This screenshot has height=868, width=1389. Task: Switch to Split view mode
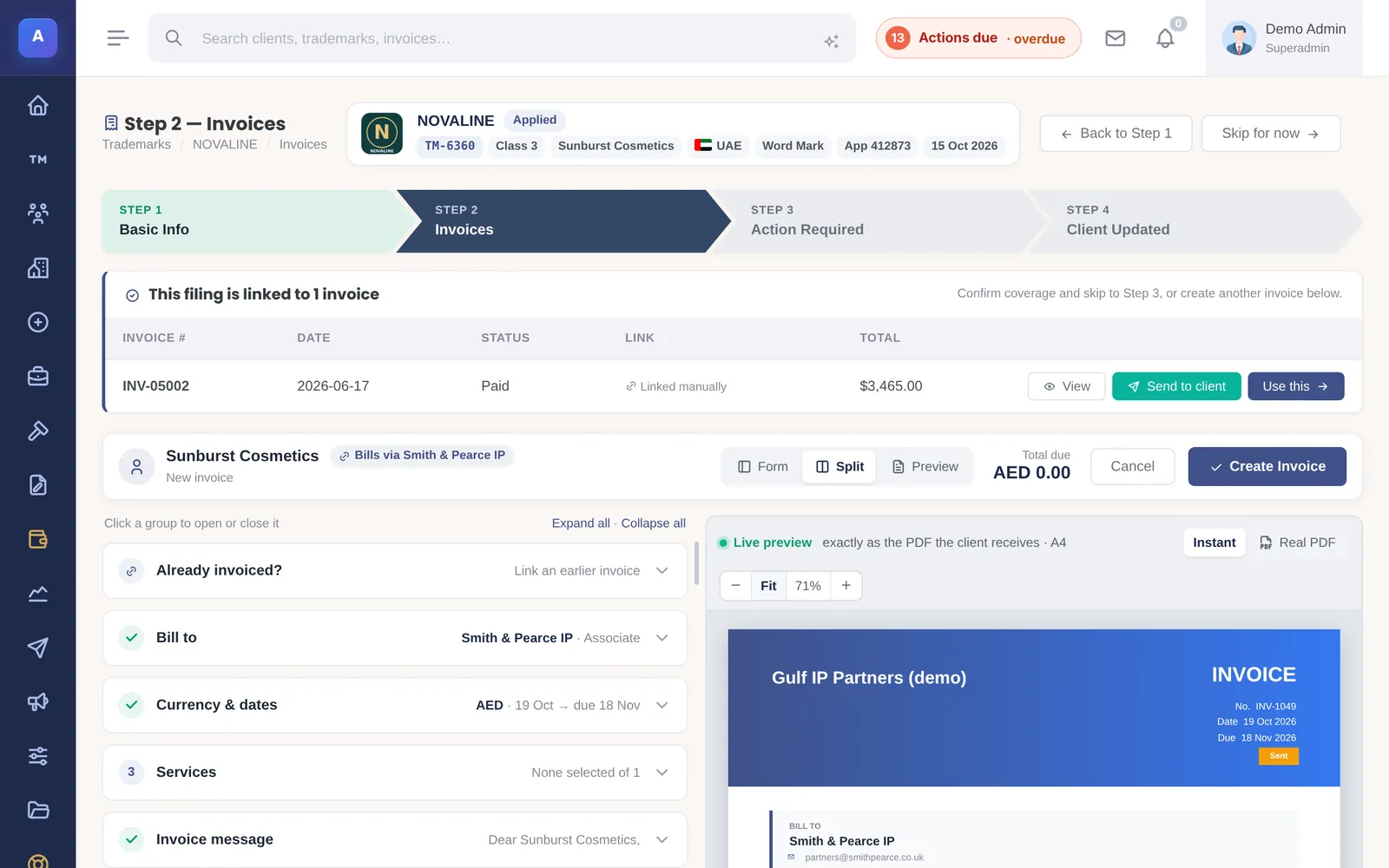click(839, 467)
